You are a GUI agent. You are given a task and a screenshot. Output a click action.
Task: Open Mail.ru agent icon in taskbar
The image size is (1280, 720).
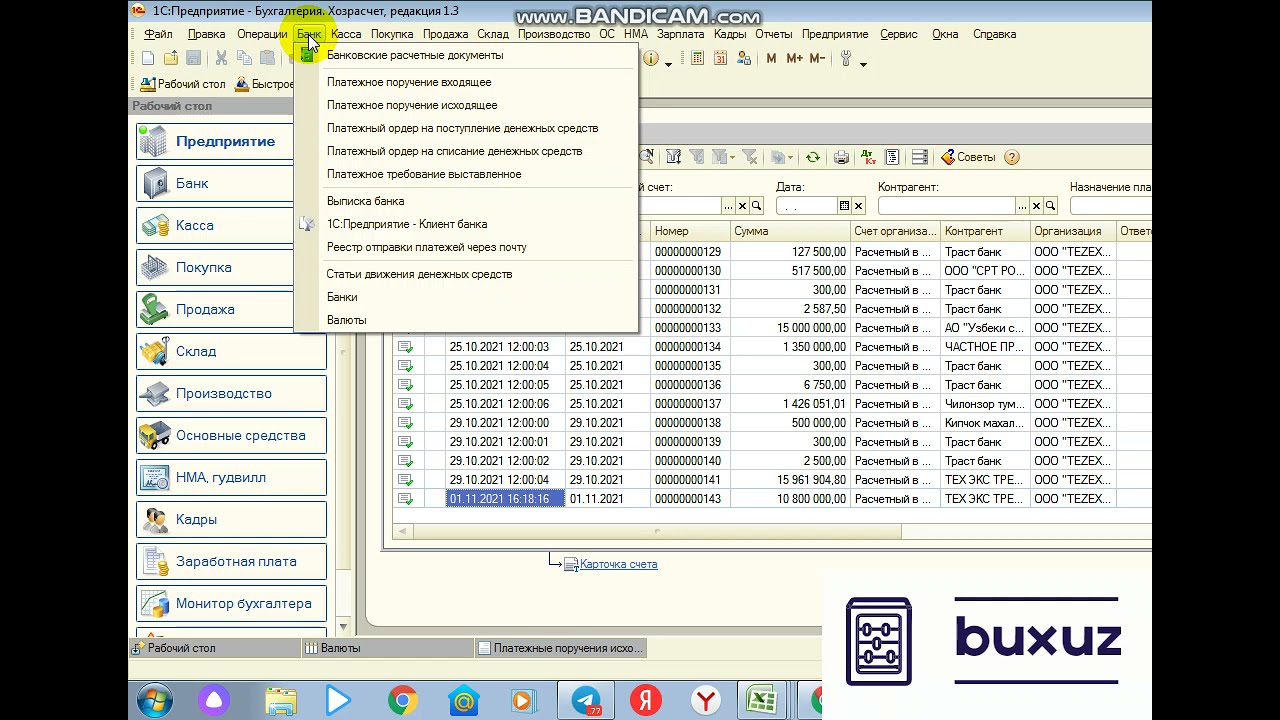click(x=463, y=701)
